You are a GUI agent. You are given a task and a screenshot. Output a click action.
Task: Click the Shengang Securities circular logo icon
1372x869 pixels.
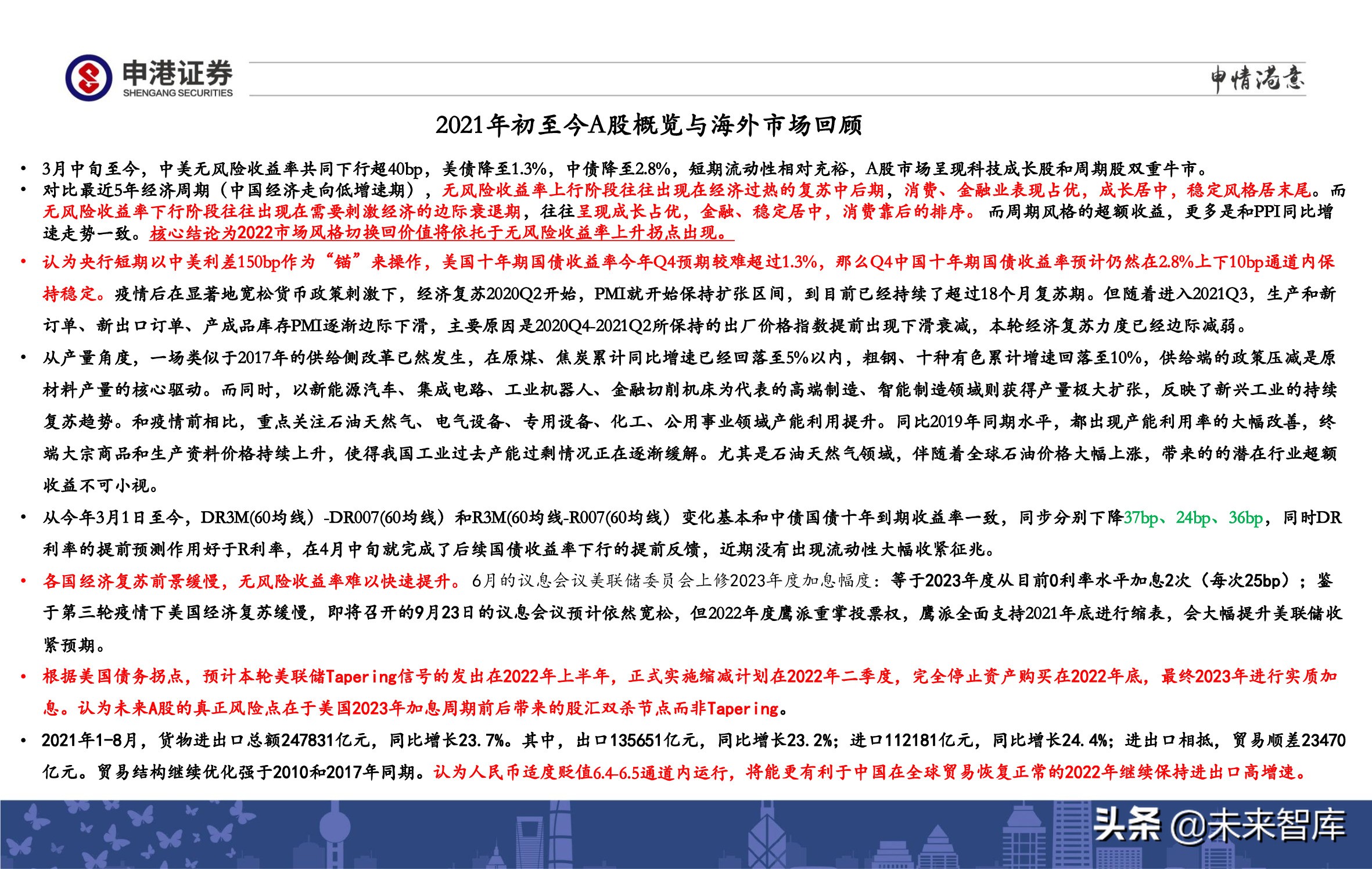click(88, 78)
